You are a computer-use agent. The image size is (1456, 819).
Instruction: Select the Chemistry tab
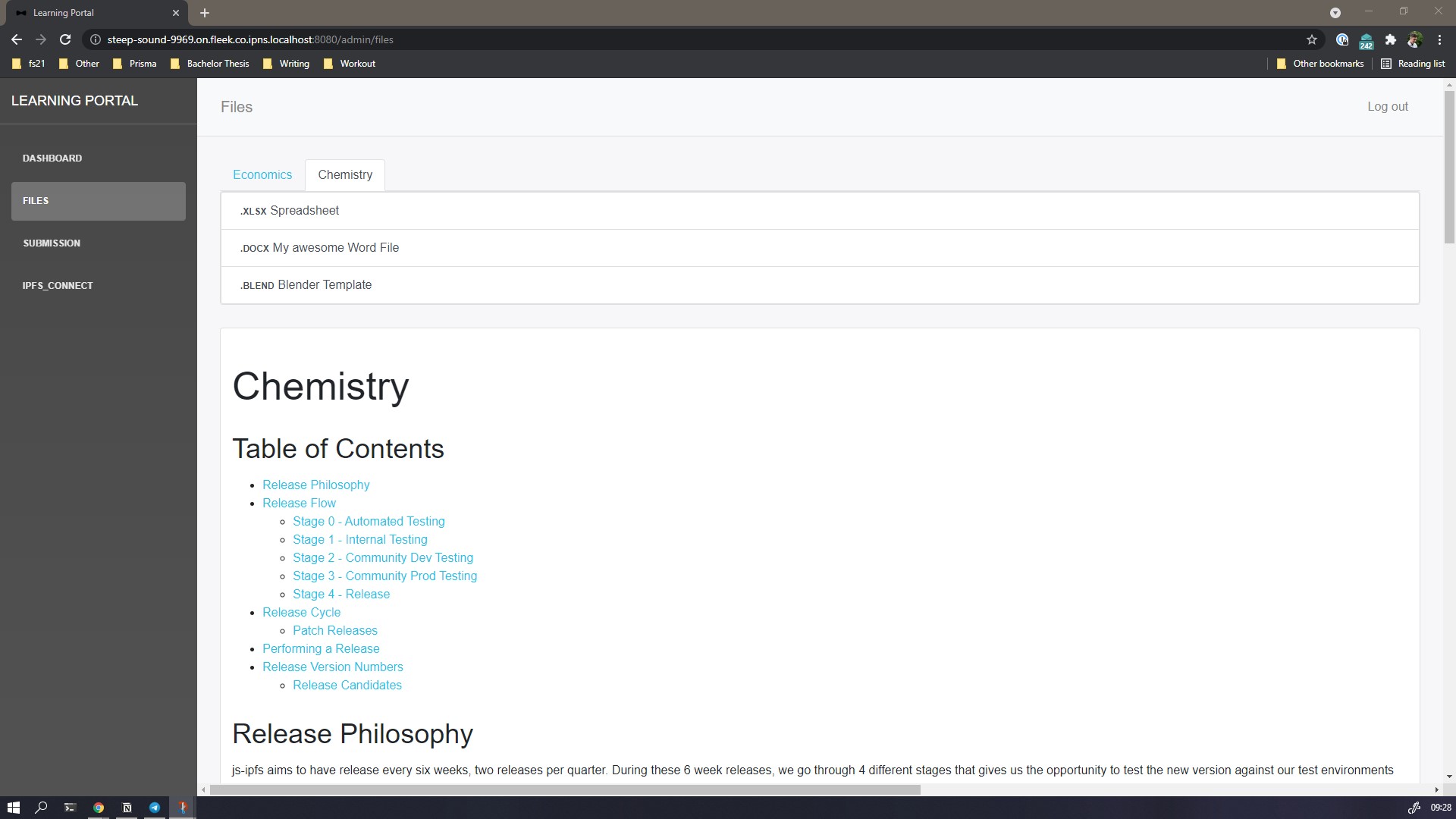(x=345, y=175)
